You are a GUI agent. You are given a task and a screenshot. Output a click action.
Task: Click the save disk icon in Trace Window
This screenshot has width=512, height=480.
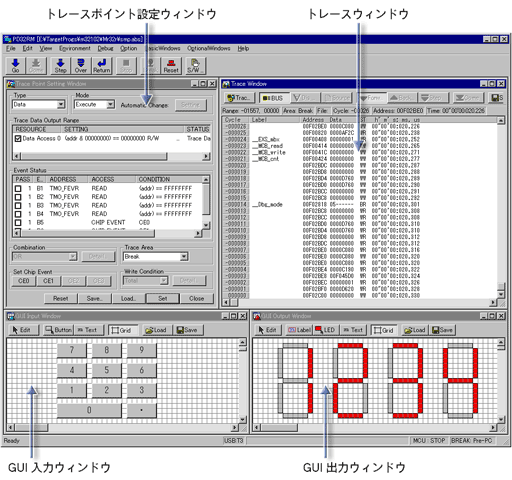(497, 98)
